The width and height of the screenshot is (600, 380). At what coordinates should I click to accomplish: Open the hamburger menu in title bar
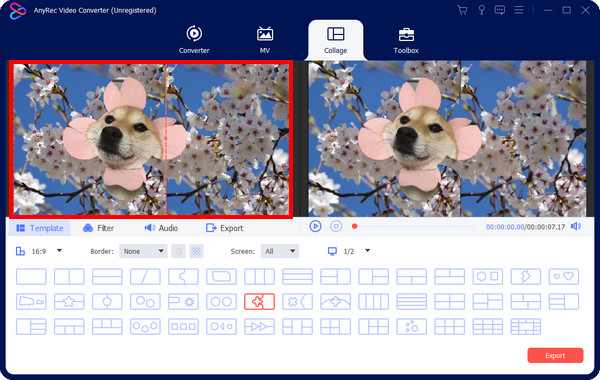pyautogui.click(x=518, y=10)
